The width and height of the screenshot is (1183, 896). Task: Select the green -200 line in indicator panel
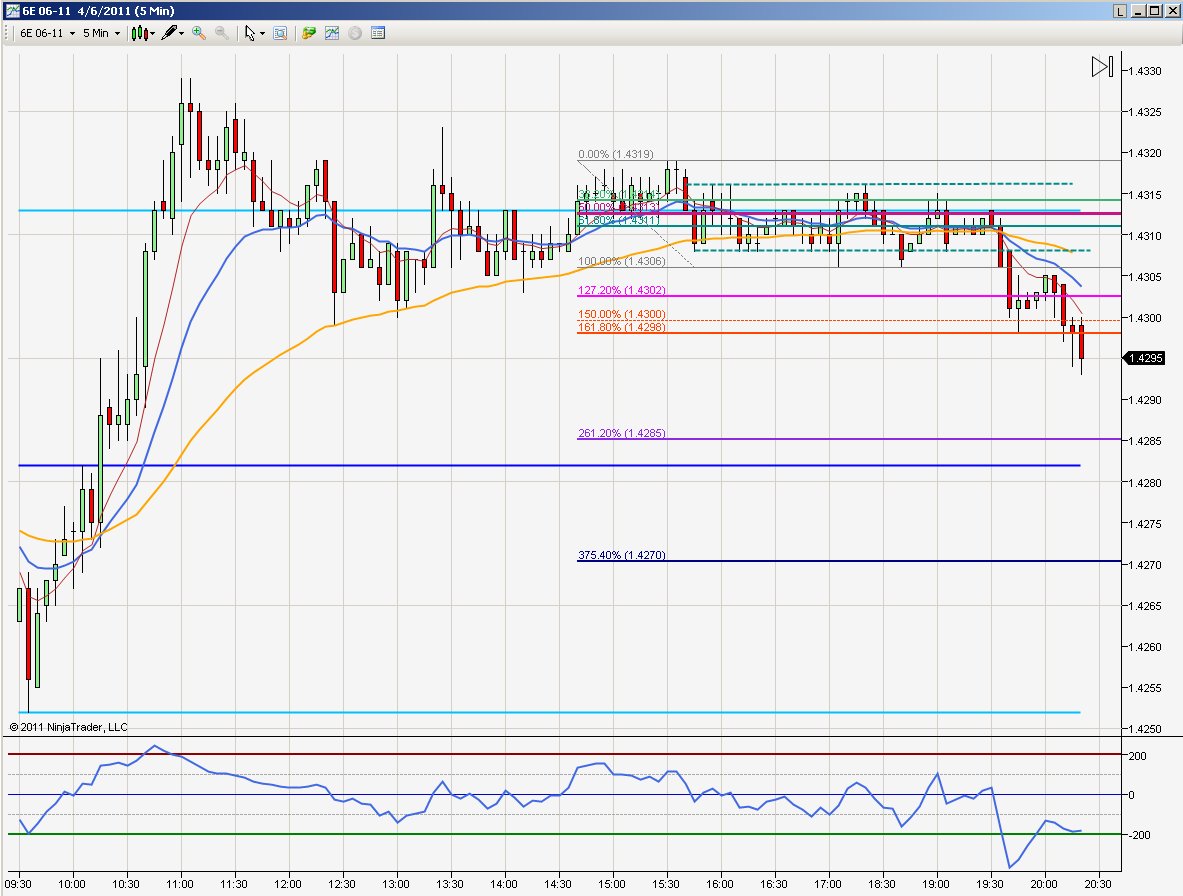pyautogui.click(x=564, y=833)
